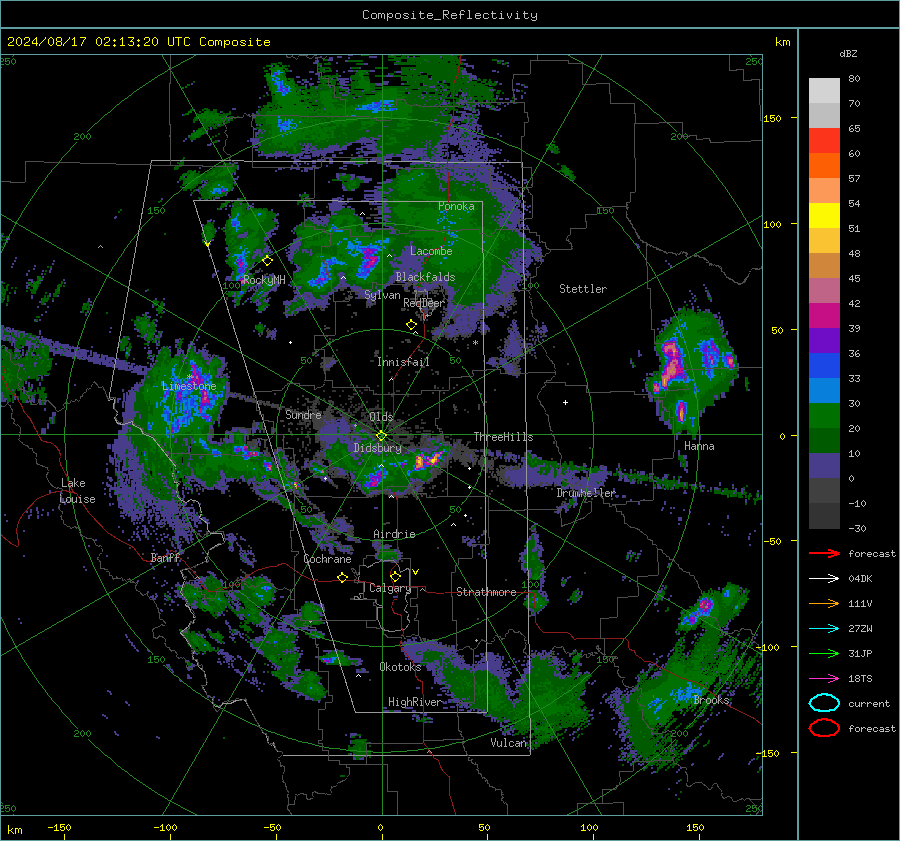The image size is (900, 841).
Task: Click the Brooks label
Action: [711, 700]
